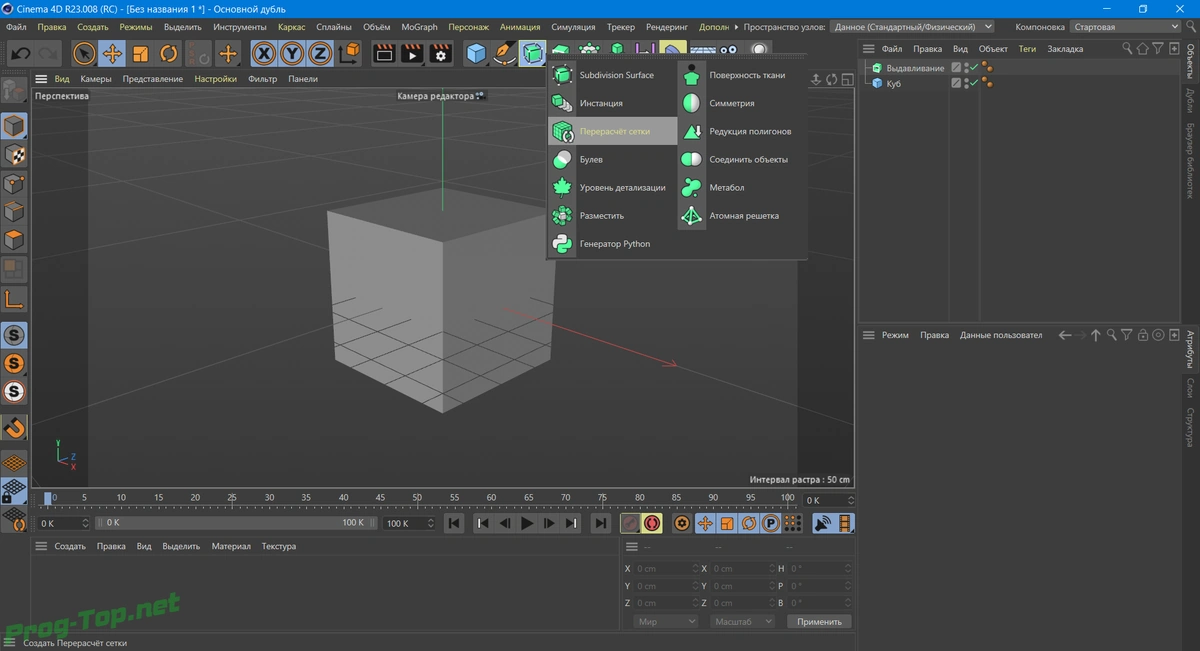Play animation forward
Screen dimensions: 1200x651
[527, 523]
